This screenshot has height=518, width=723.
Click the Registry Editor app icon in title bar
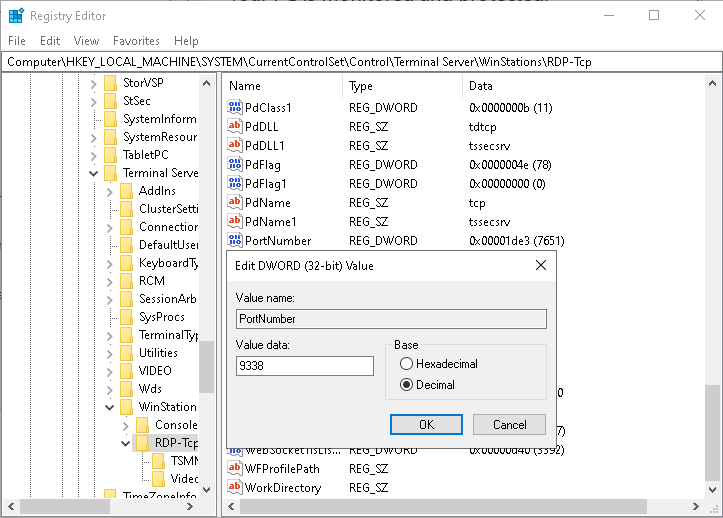click(x=17, y=16)
